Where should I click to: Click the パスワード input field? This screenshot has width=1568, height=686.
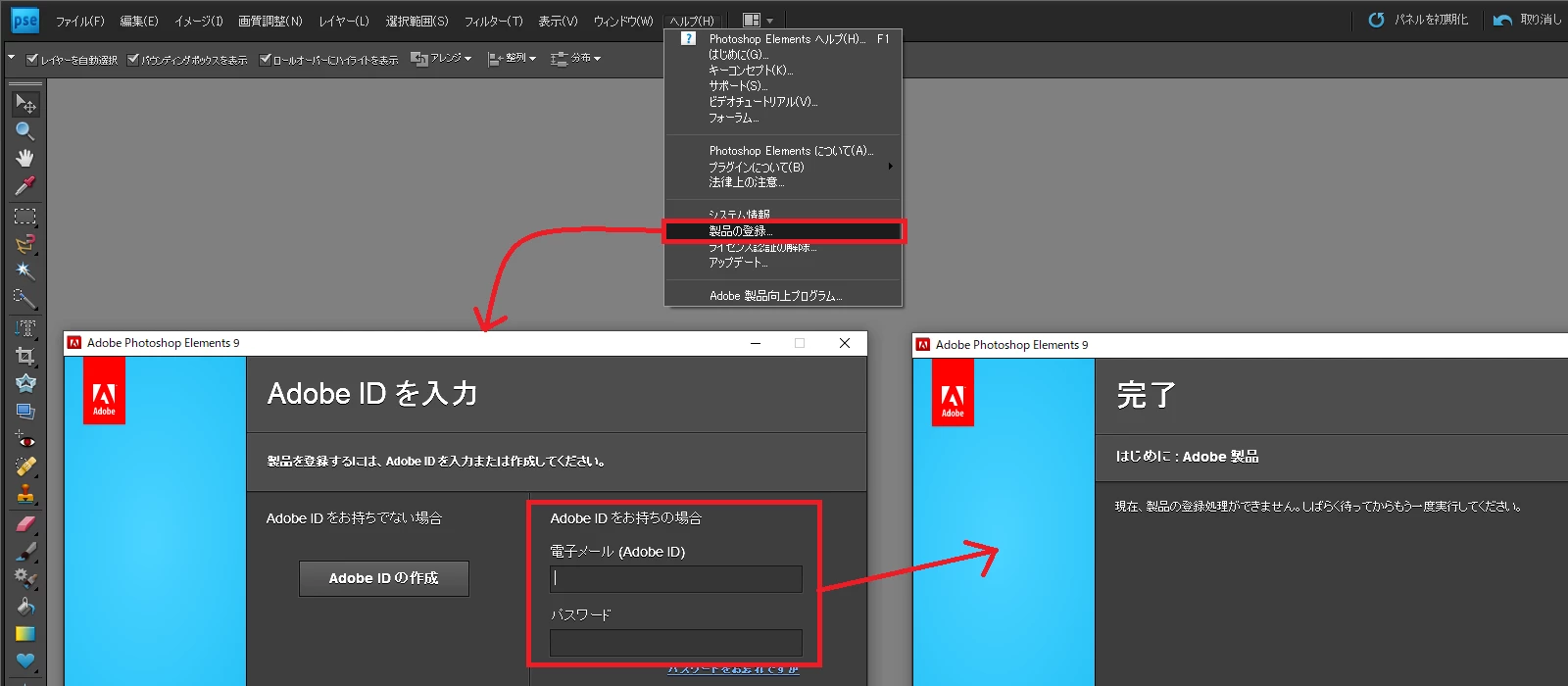click(676, 643)
